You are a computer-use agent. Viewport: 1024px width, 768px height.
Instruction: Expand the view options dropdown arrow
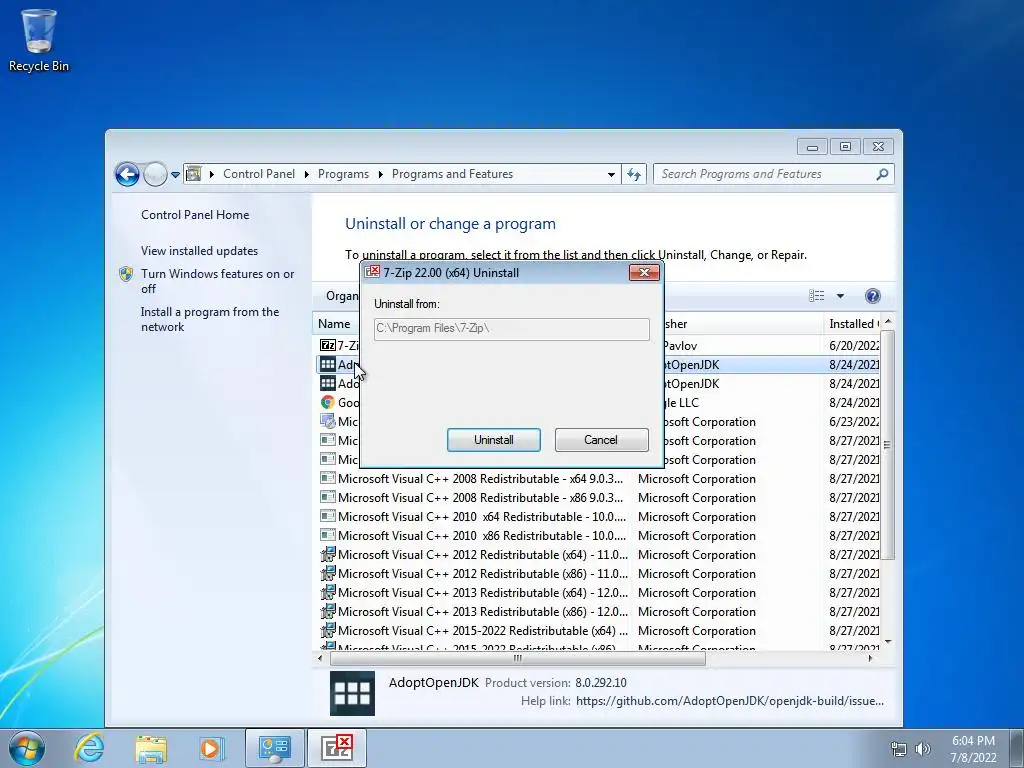click(x=840, y=296)
